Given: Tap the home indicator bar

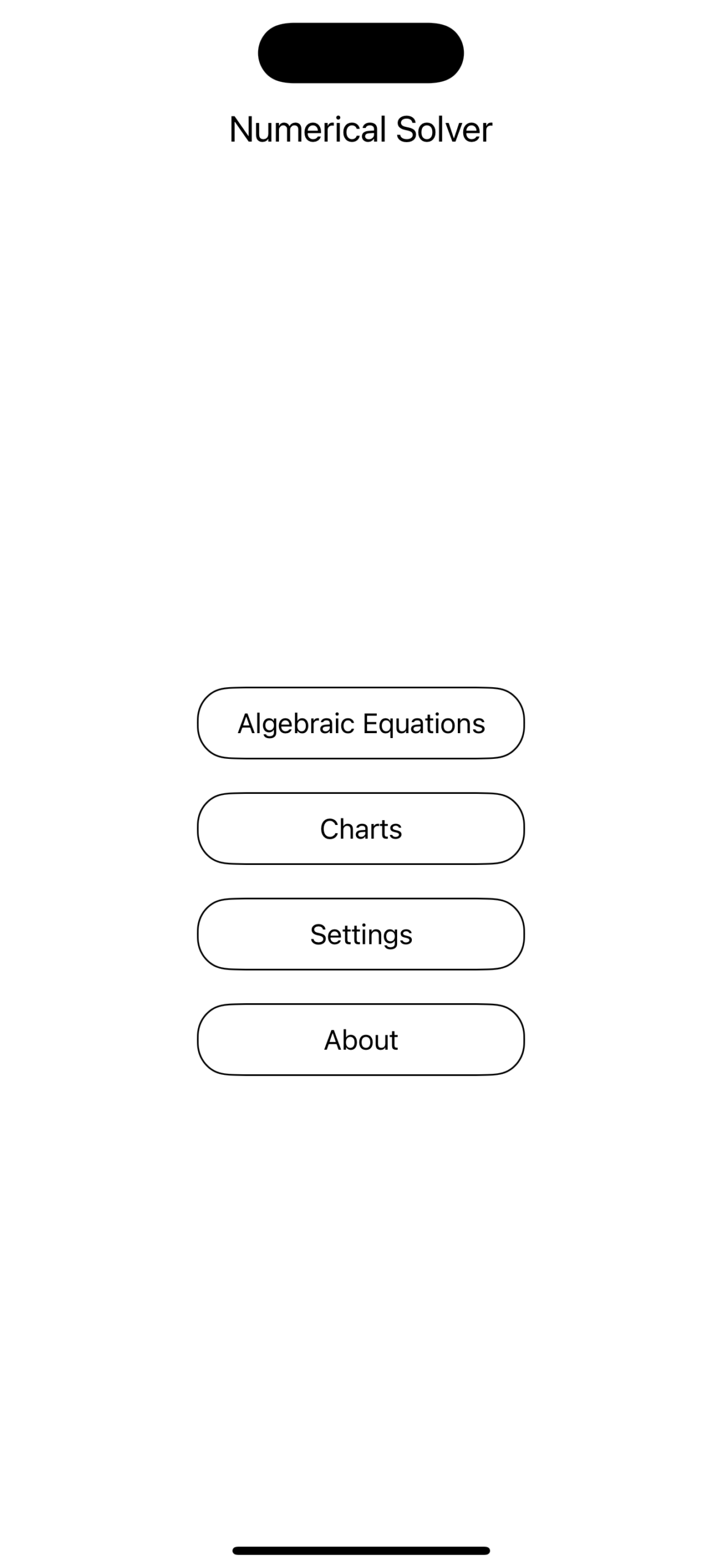Looking at the screenshot, I should click(360, 1550).
